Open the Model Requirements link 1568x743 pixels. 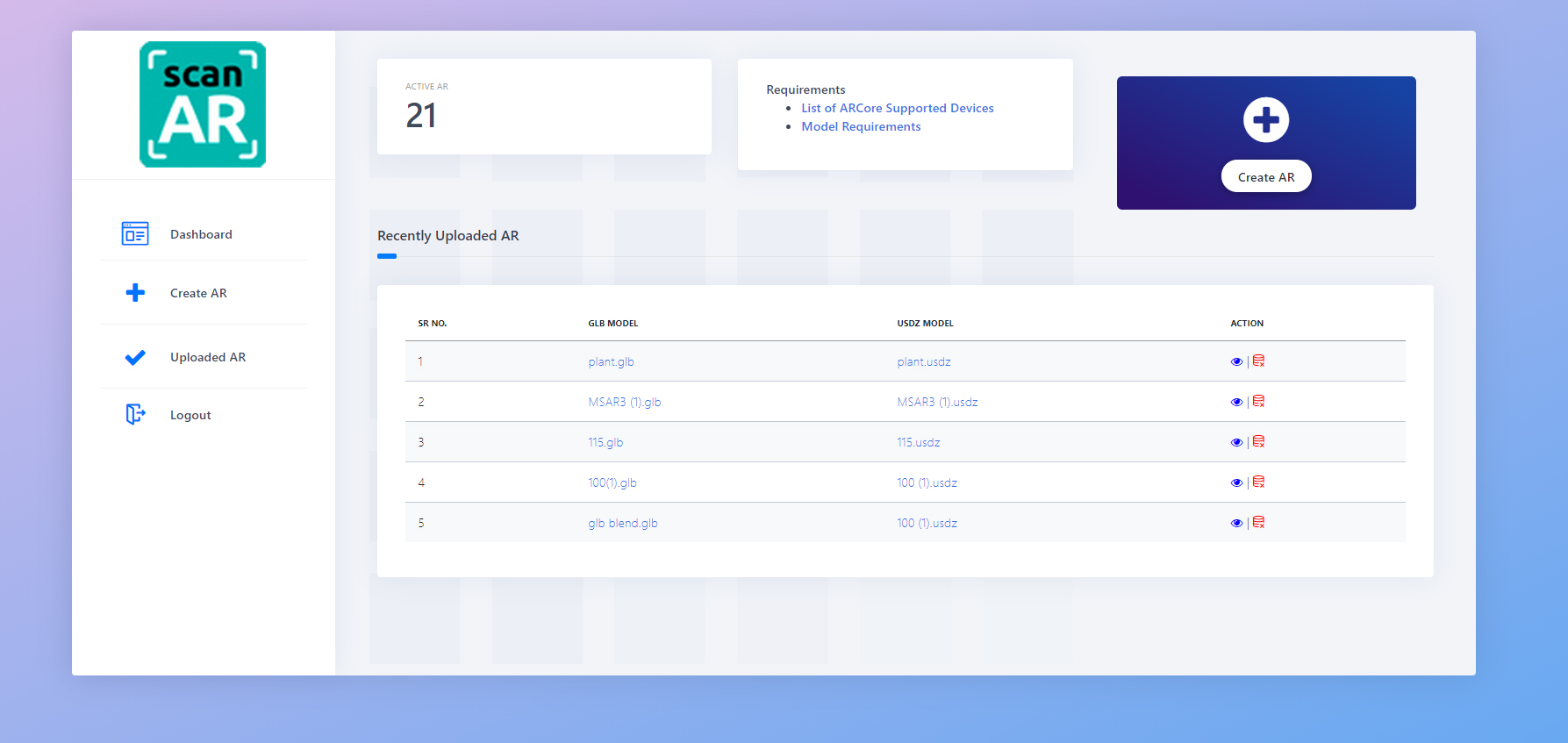(861, 126)
